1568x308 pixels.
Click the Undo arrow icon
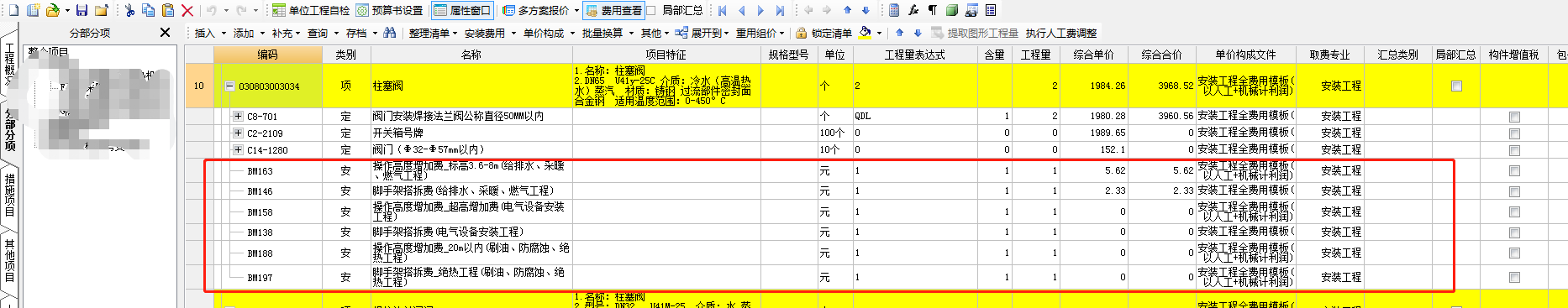[x=212, y=10]
